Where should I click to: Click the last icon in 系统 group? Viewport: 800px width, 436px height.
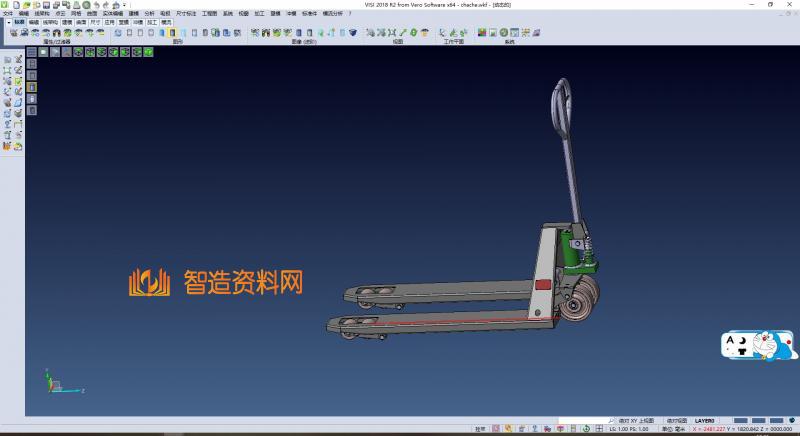(536, 33)
